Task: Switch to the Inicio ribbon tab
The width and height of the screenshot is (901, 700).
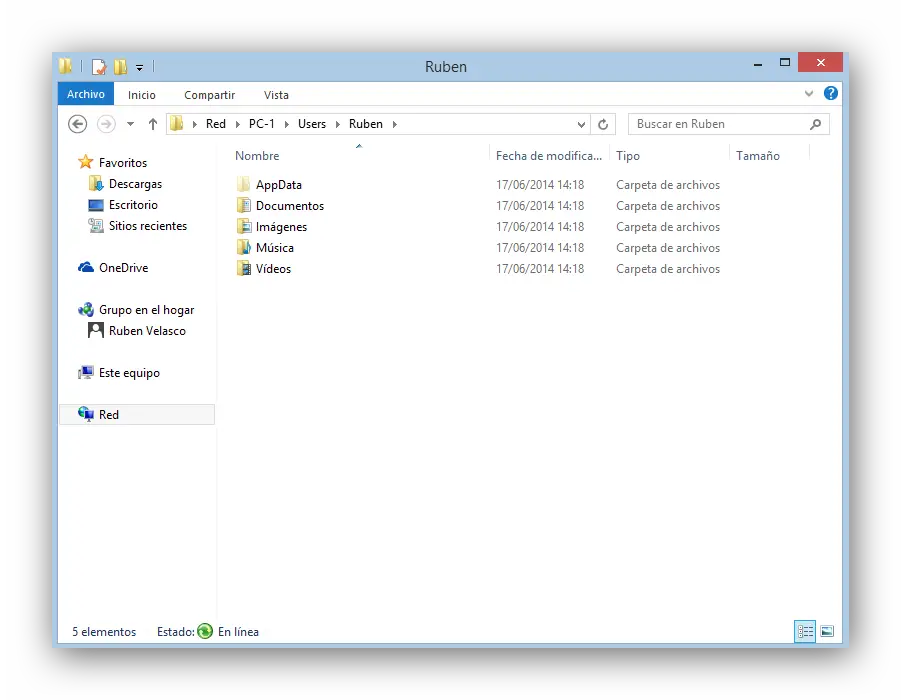Action: [x=141, y=95]
